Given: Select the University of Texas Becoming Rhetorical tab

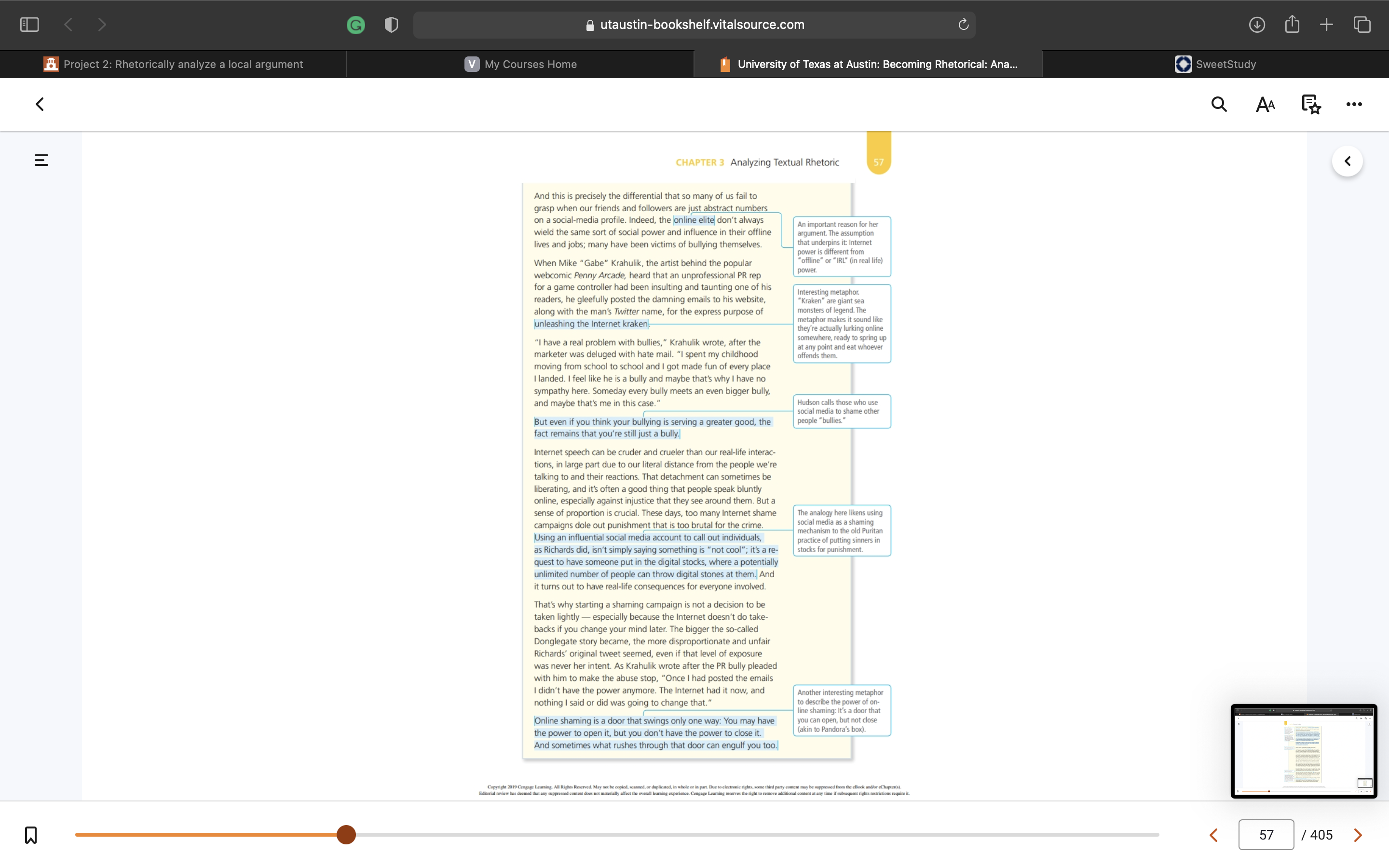Looking at the screenshot, I should coord(868,64).
